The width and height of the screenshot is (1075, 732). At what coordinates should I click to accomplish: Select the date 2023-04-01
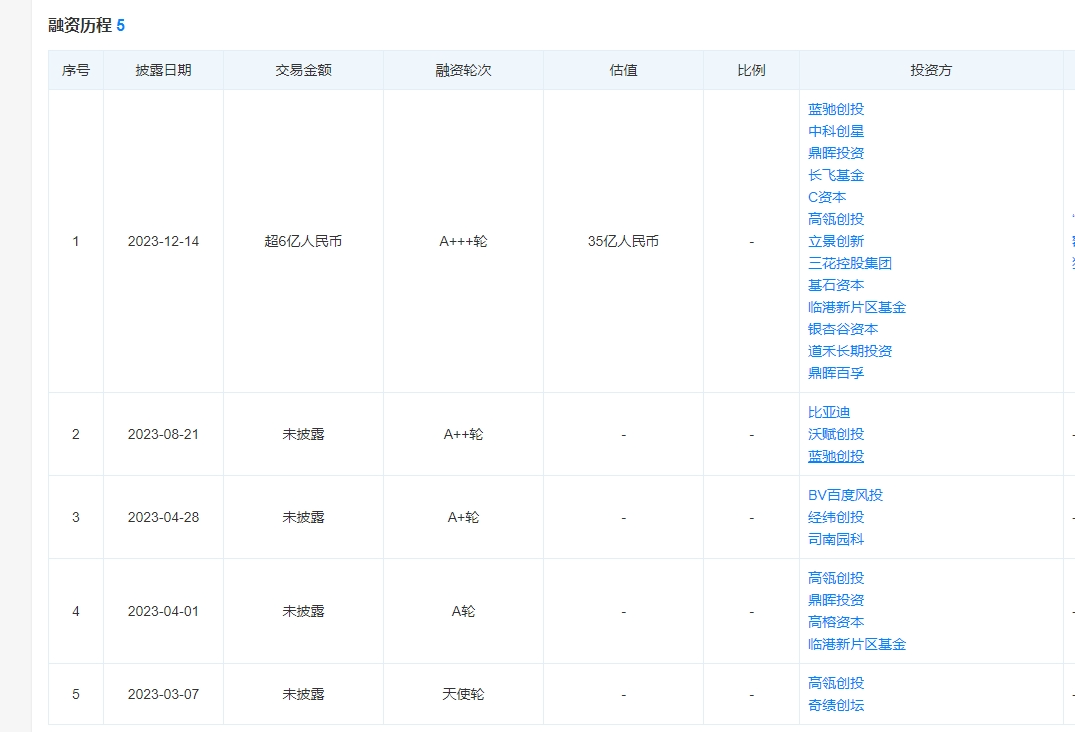point(163,611)
